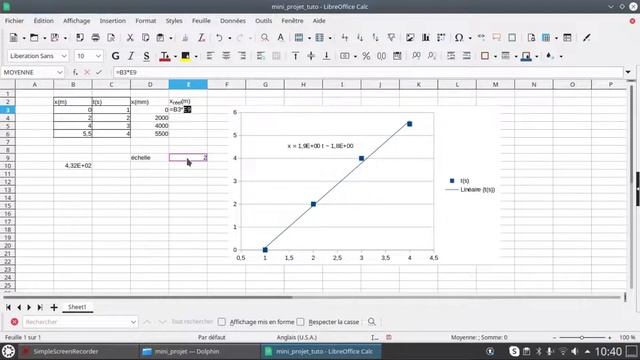Click the AutoFilter funnel icon

391,38
